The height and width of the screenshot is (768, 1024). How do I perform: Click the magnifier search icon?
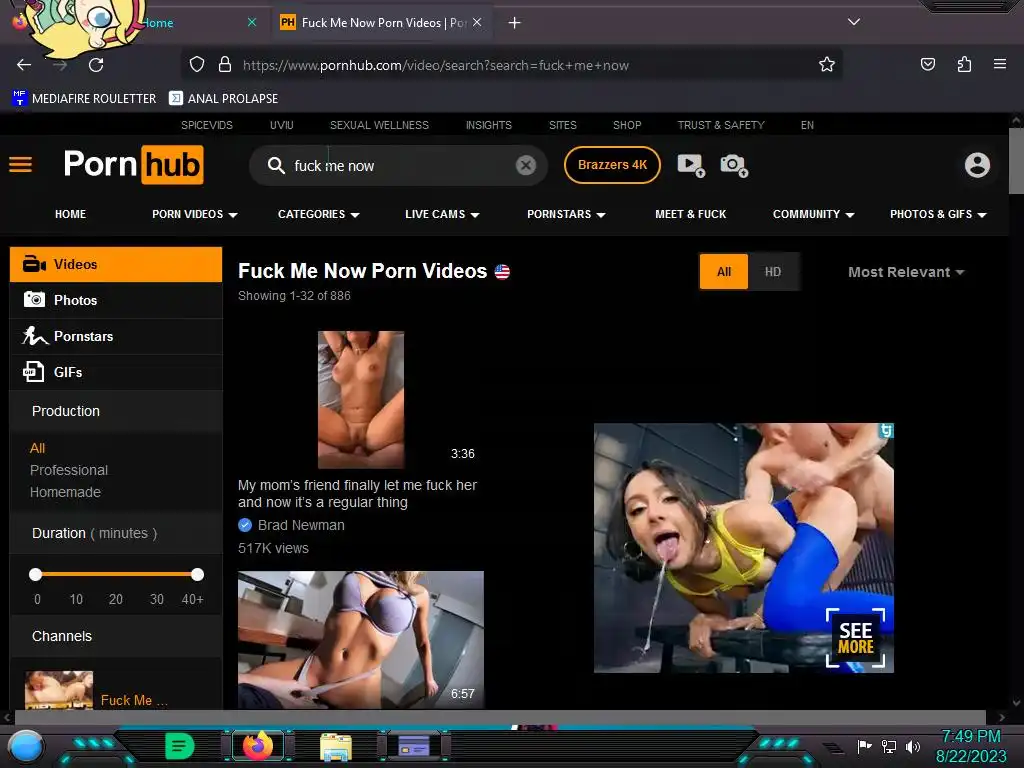(x=276, y=165)
